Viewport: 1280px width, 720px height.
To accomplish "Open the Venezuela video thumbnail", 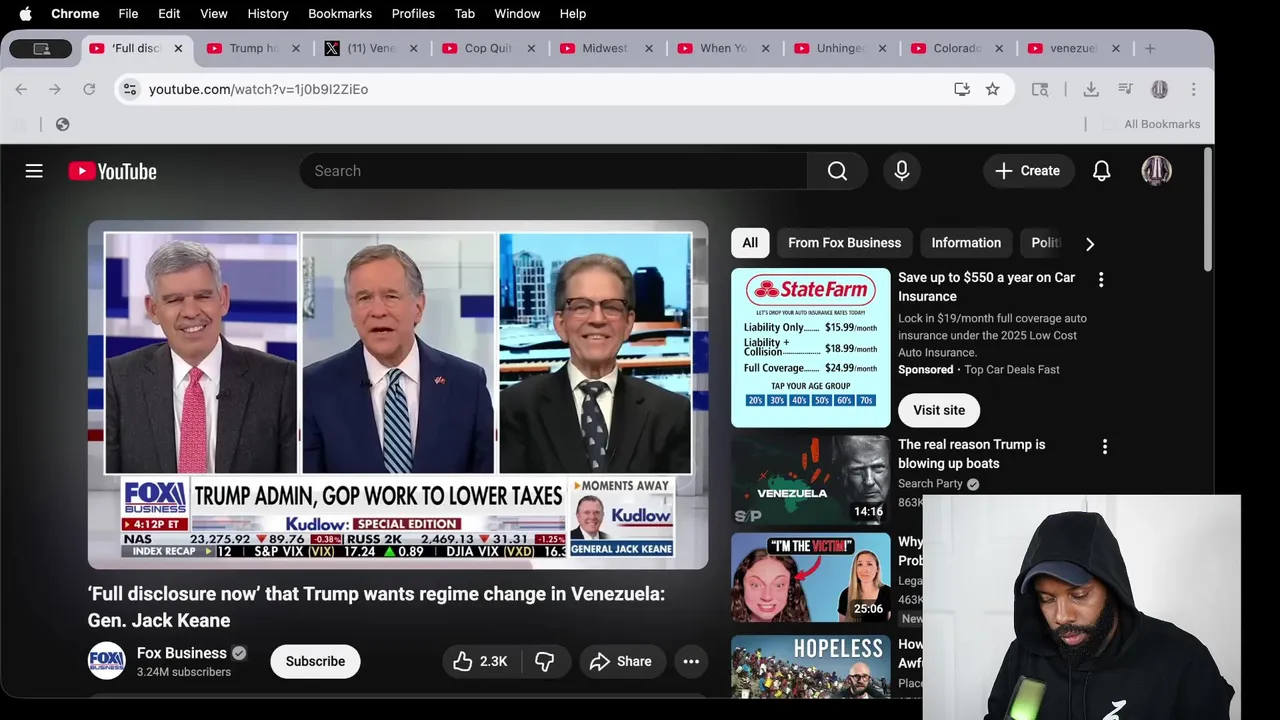I will pyautogui.click(x=810, y=480).
